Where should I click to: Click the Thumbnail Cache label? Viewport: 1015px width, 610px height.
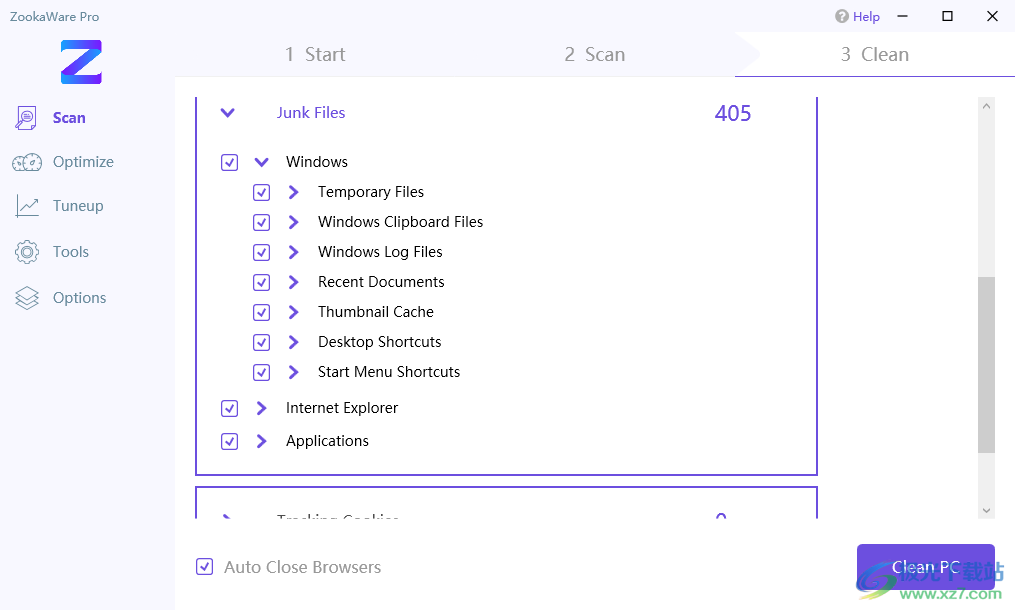click(375, 312)
